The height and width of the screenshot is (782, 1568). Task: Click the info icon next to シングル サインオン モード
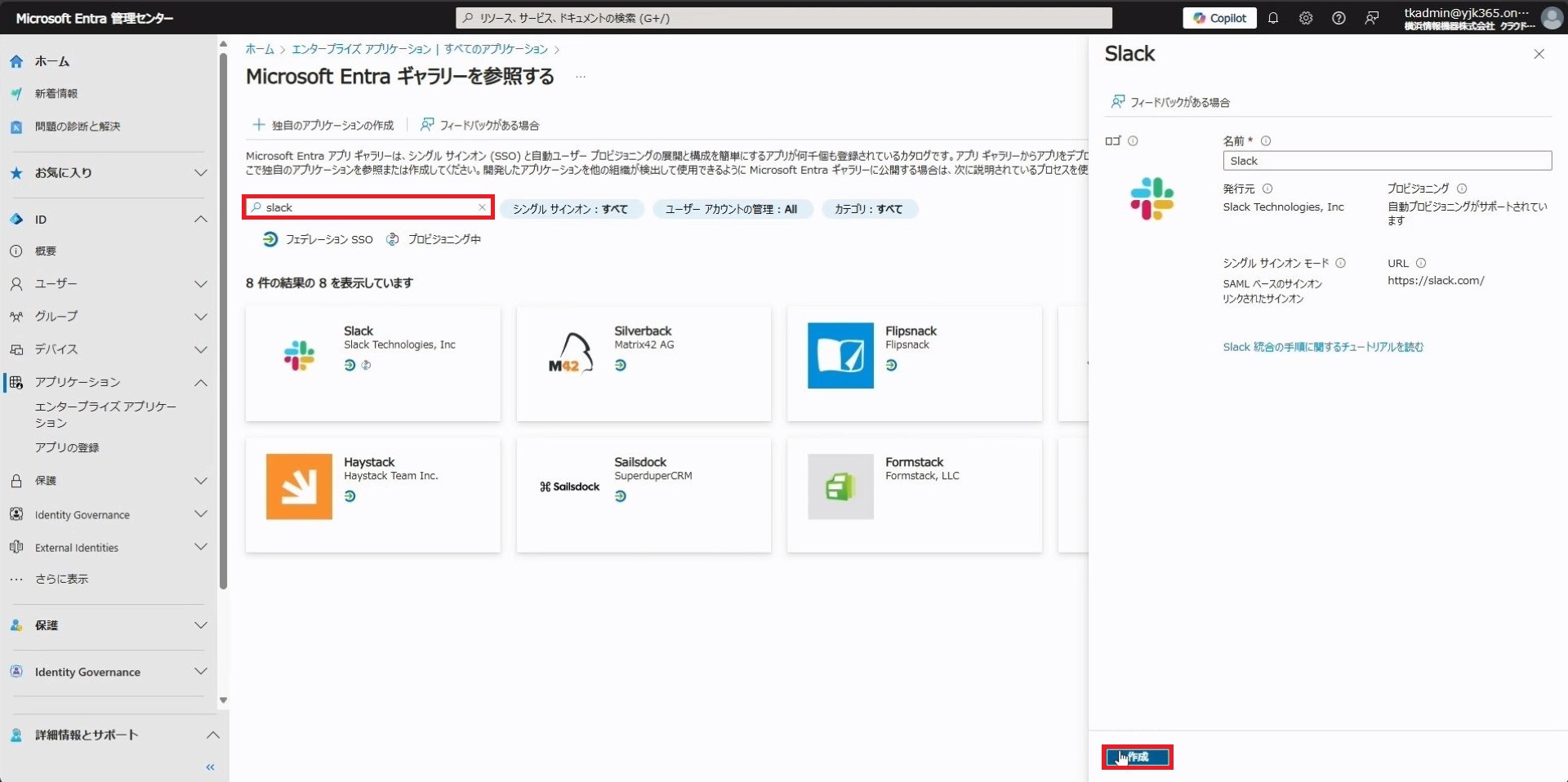coord(1340,264)
